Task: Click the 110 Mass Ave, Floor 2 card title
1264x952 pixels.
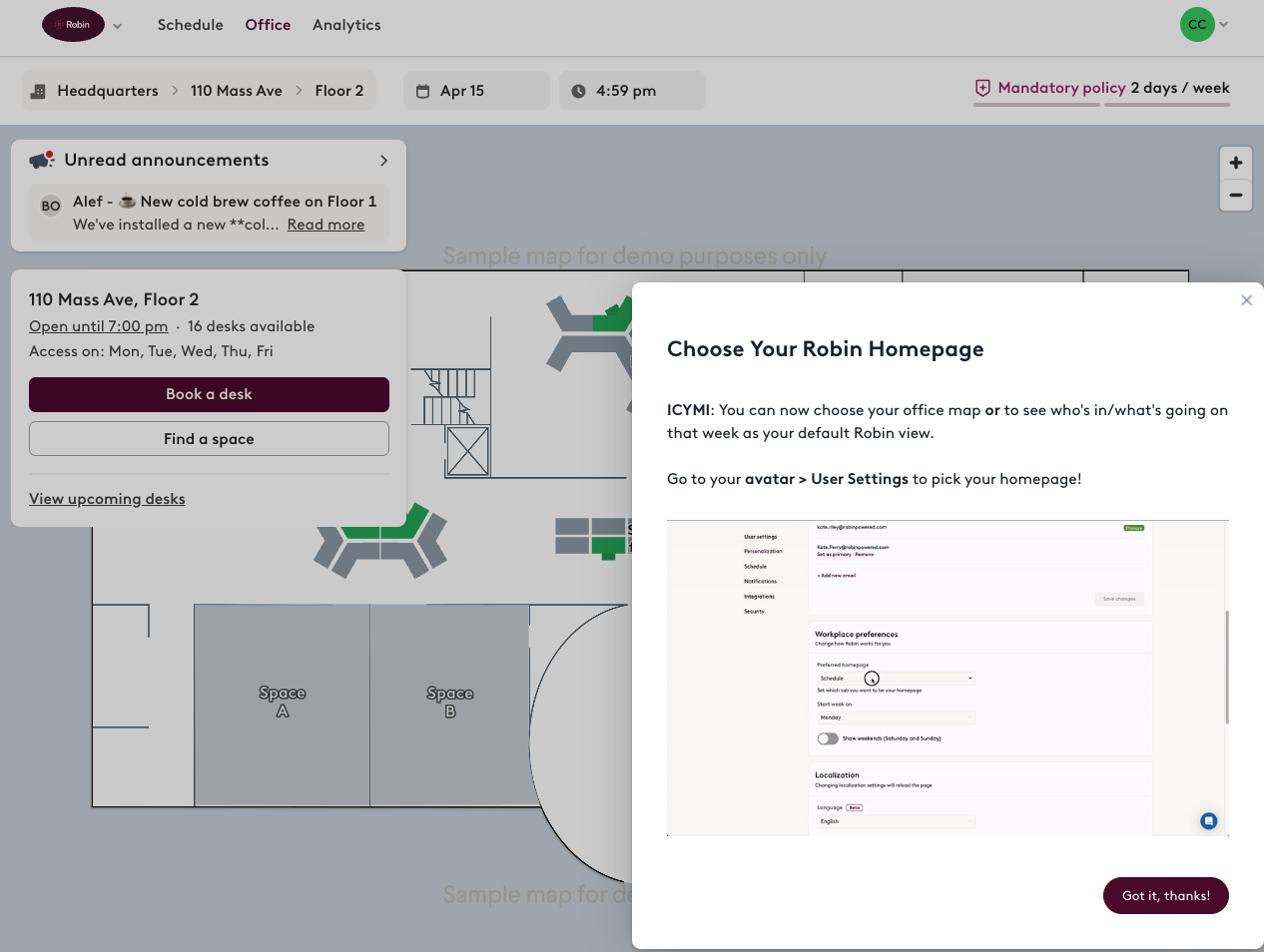Action: click(x=114, y=299)
